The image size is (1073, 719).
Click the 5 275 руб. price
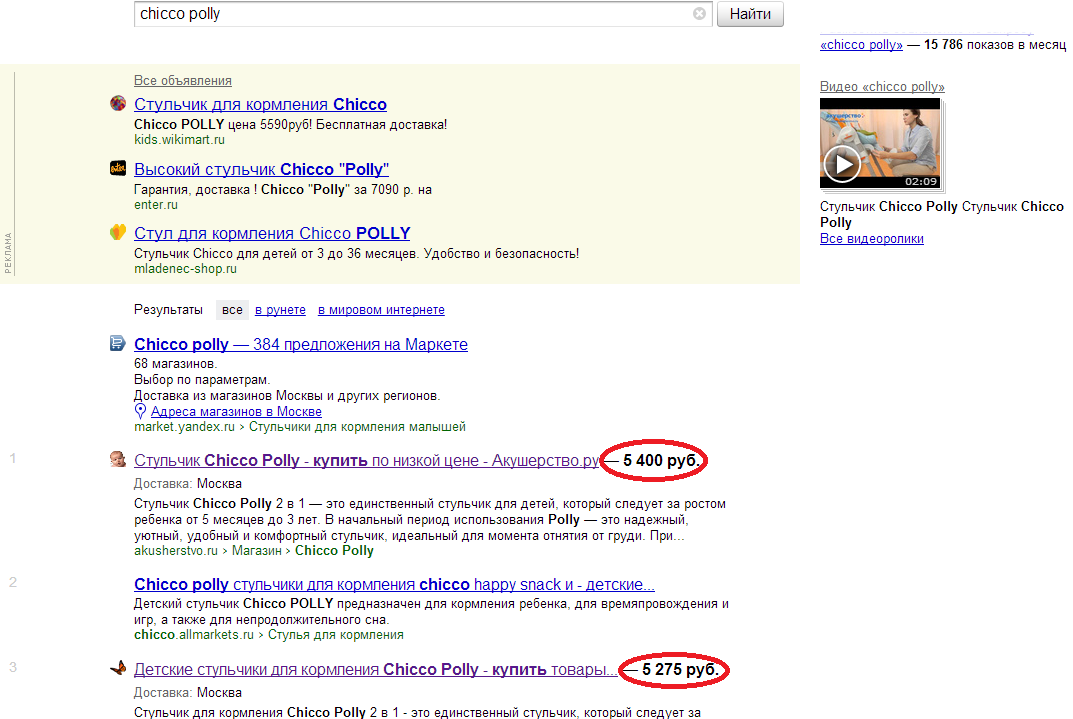tap(680, 669)
